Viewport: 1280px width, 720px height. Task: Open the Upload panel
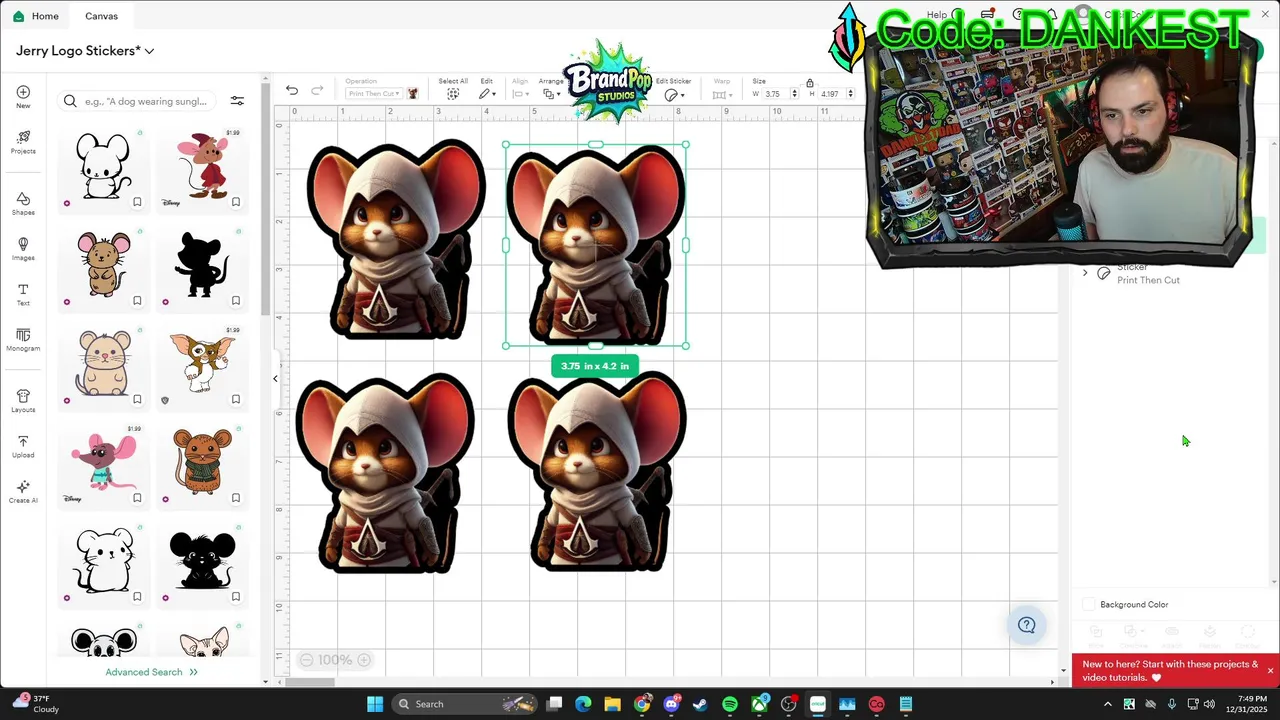pyautogui.click(x=23, y=446)
